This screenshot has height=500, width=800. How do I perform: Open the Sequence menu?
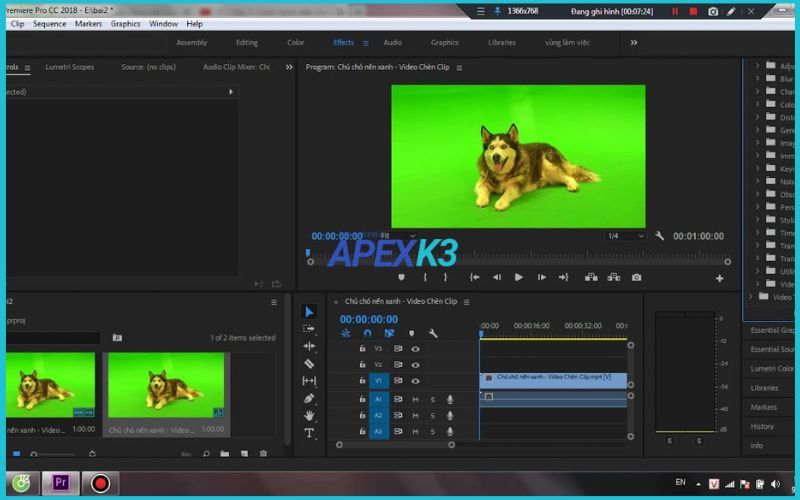49,24
